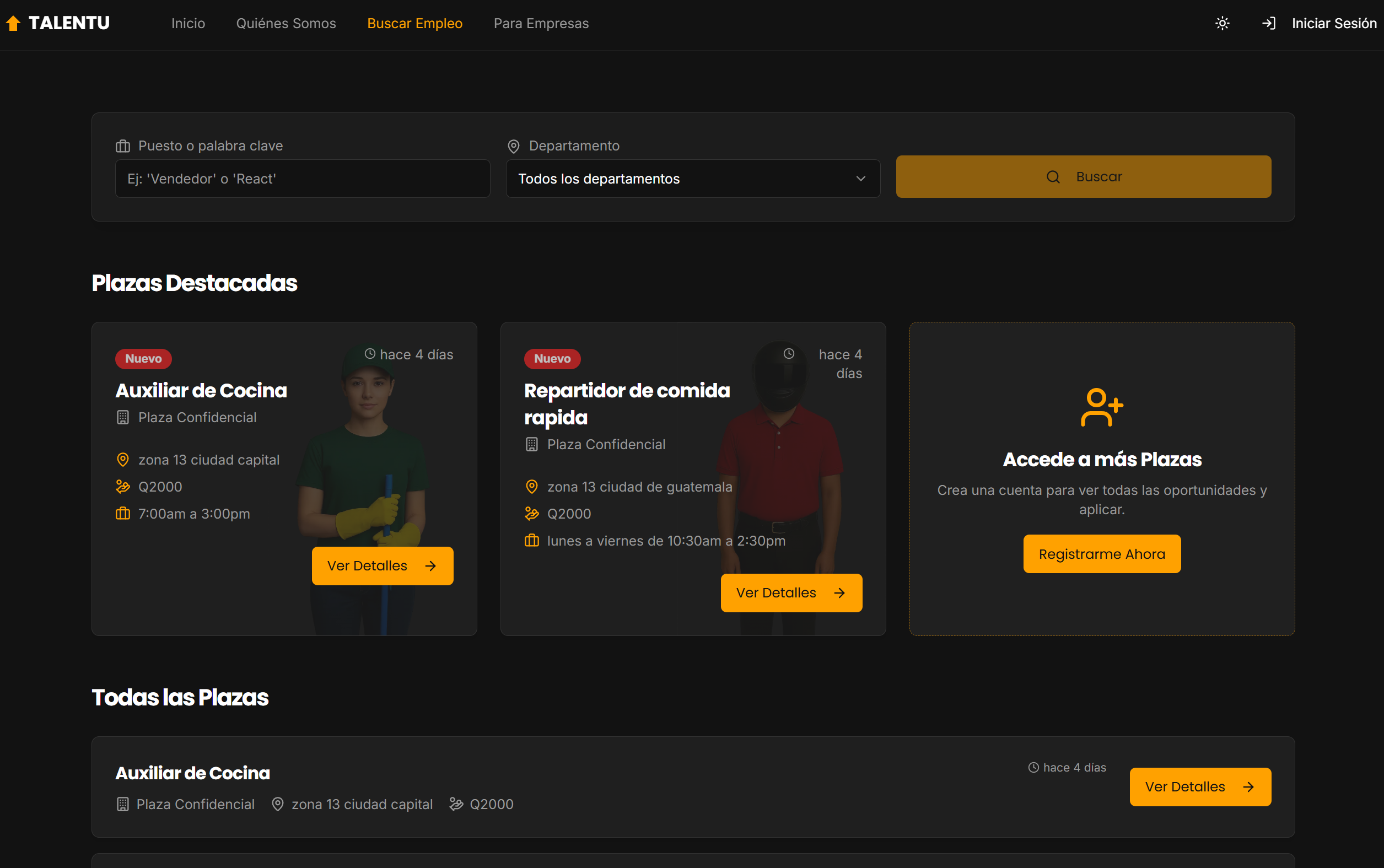Viewport: 1384px width, 868px height.
Task: Click the TALENTU orange arrow logo icon
Action: [x=13, y=24]
